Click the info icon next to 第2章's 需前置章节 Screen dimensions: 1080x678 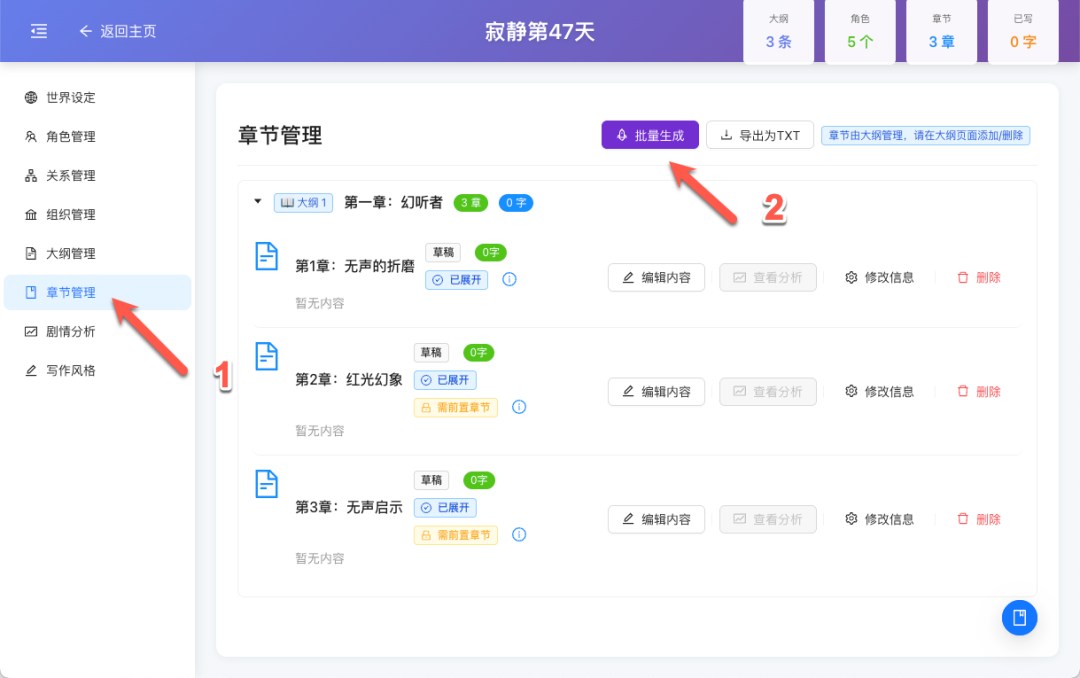pos(519,407)
